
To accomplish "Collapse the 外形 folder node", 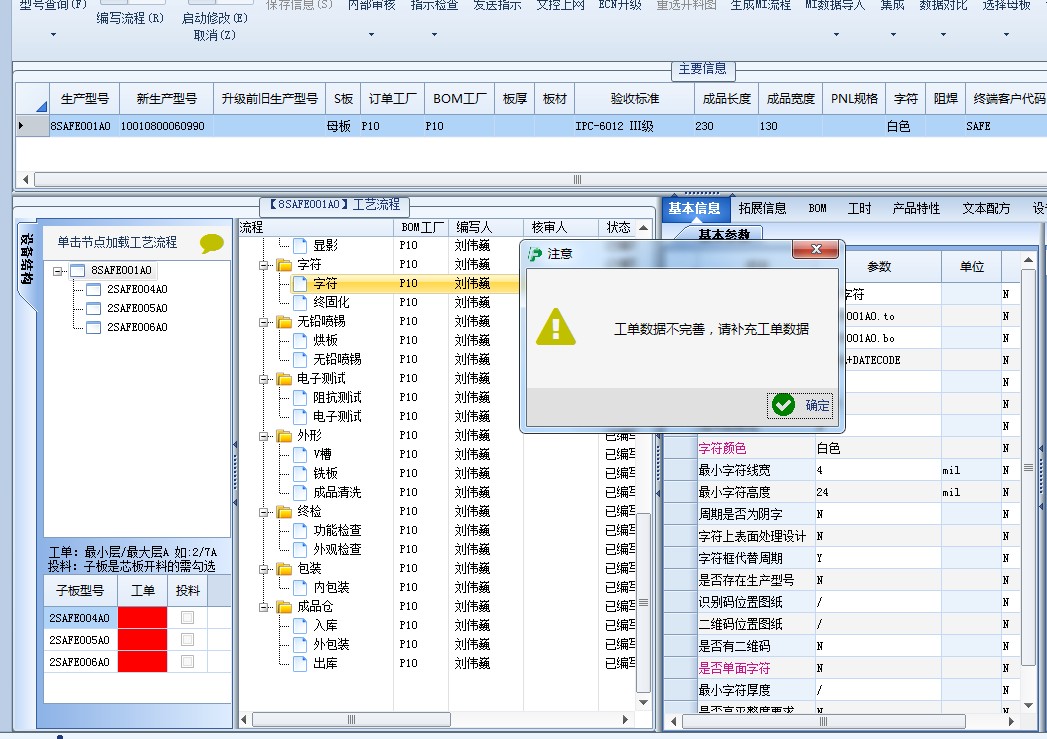I will (264, 436).
